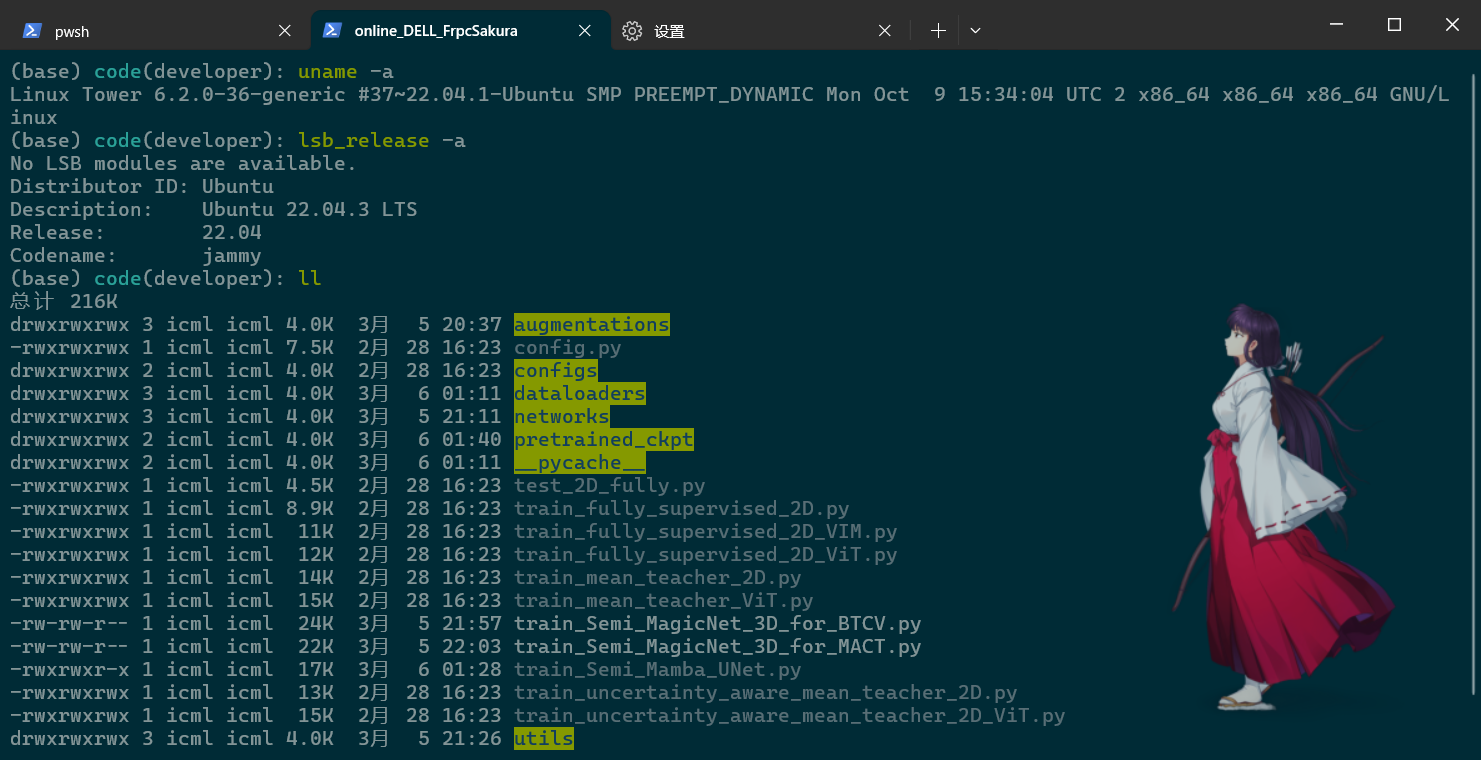Click the config.py filename in the listing
Viewport: 1481px width, 760px height.
[567, 347]
